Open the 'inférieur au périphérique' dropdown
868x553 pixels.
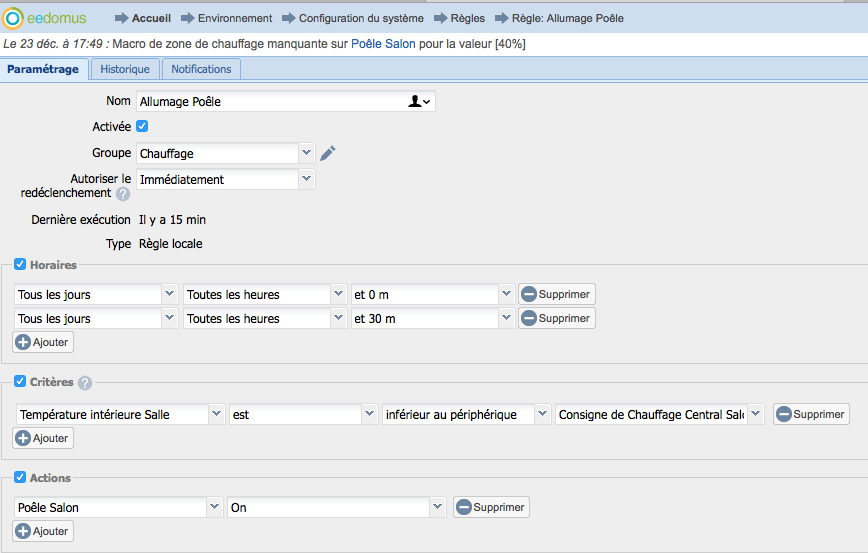(541, 414)
